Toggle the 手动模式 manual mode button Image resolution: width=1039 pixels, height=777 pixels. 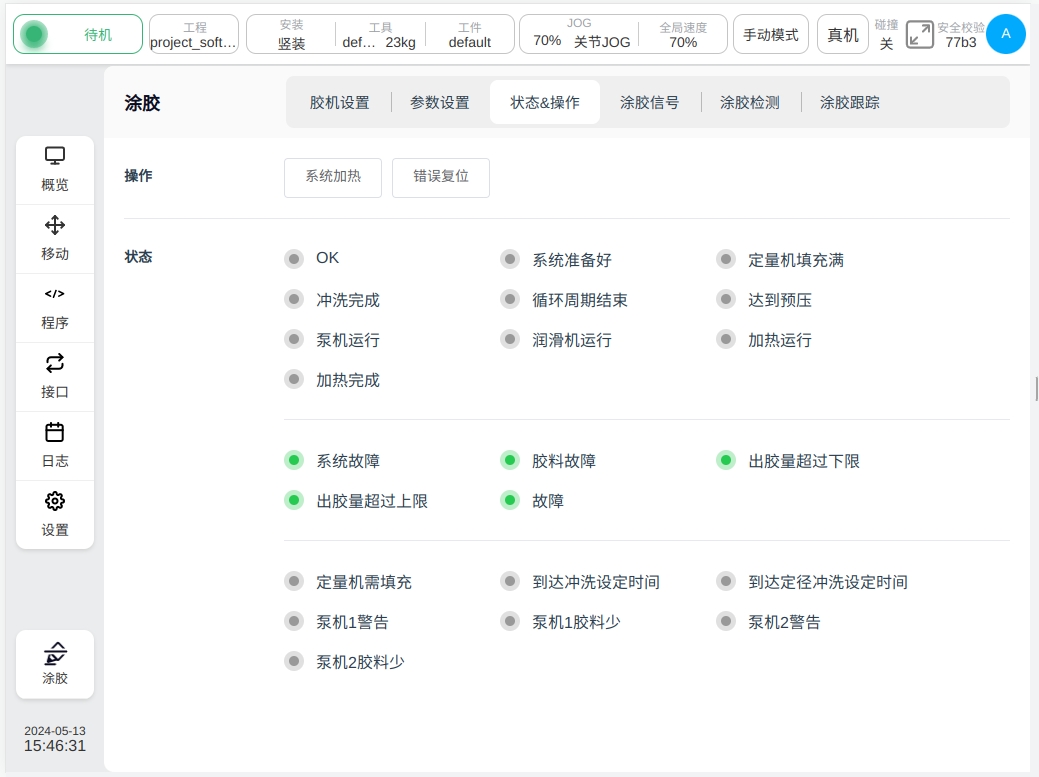(770, 34)
